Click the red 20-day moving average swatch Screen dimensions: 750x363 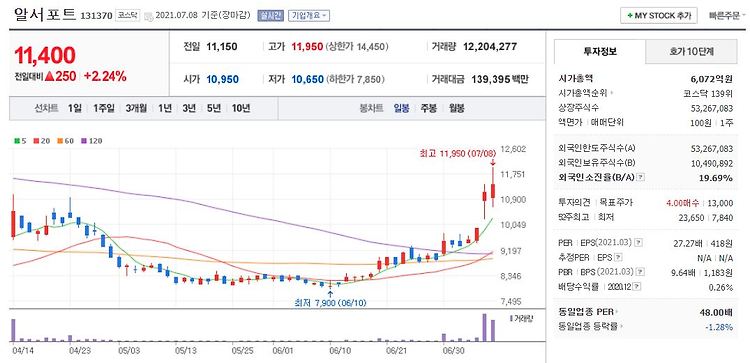[x=37, y=141]
